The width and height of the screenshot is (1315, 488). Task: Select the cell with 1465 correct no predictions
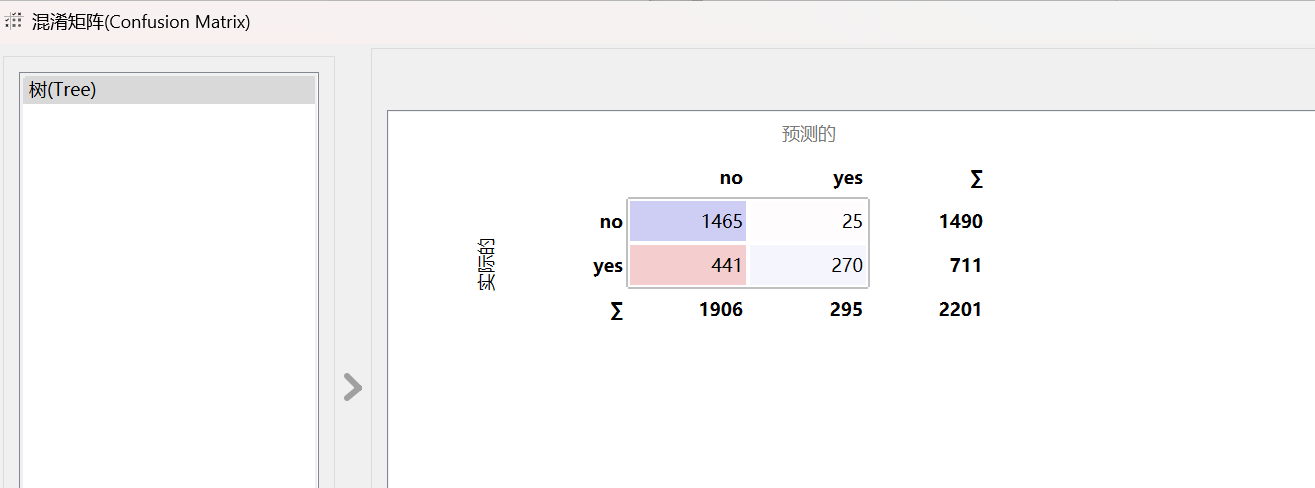click(x=688, y=222)
